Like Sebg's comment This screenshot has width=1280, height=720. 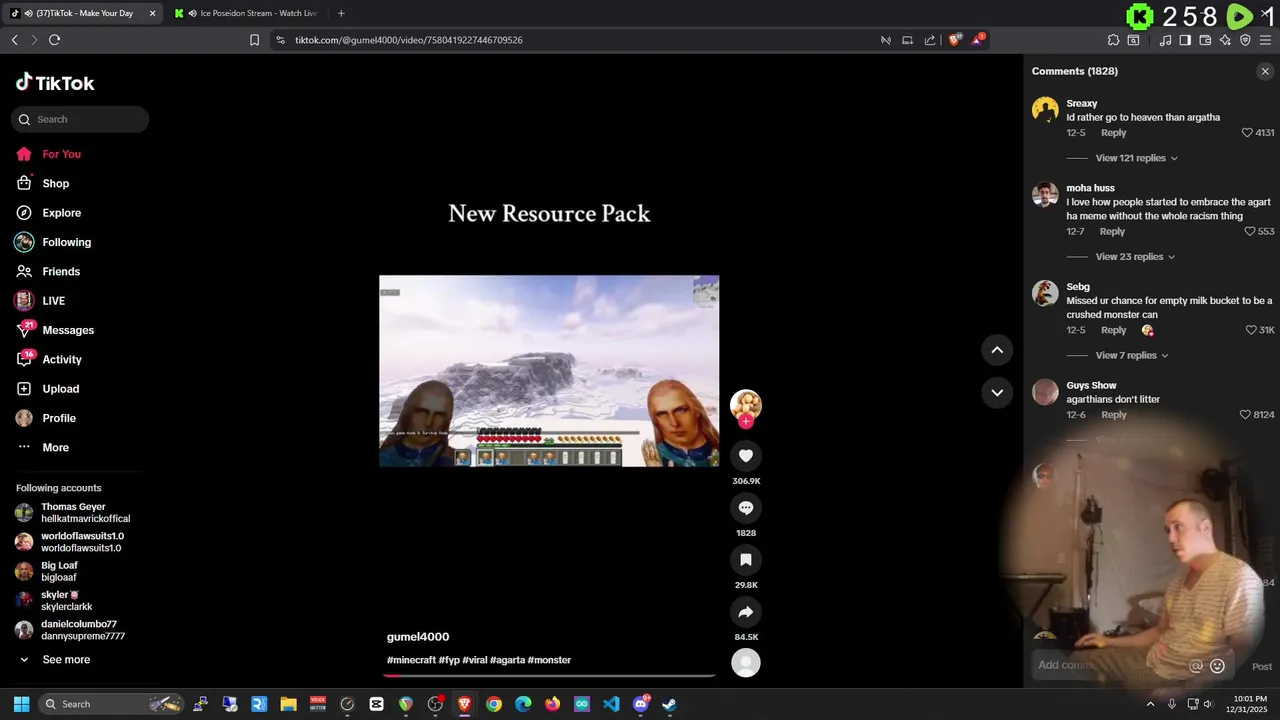(x=1250, y=330)
